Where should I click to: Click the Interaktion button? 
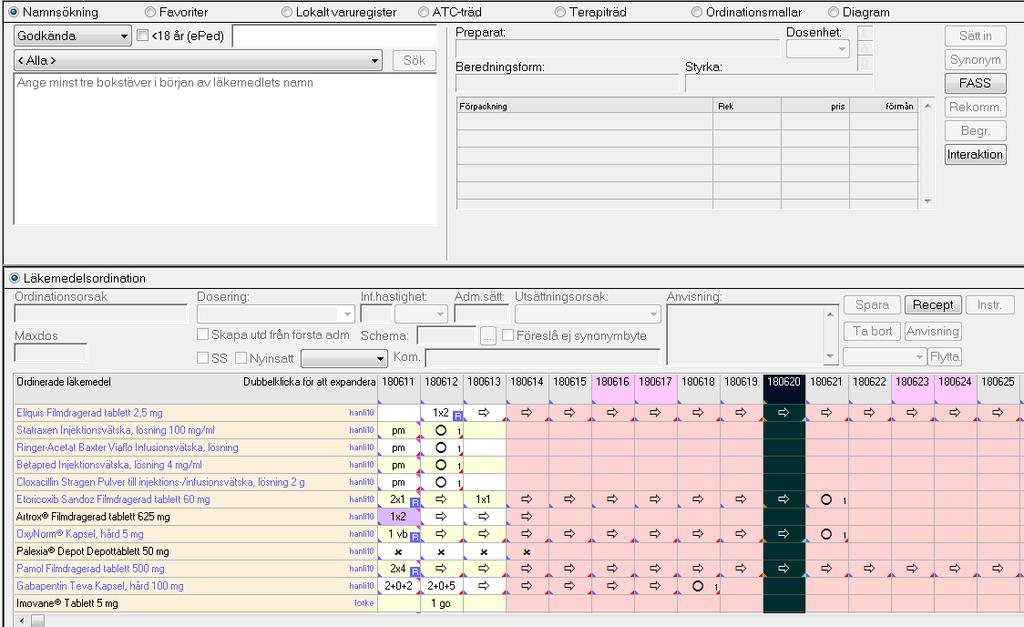975,154
